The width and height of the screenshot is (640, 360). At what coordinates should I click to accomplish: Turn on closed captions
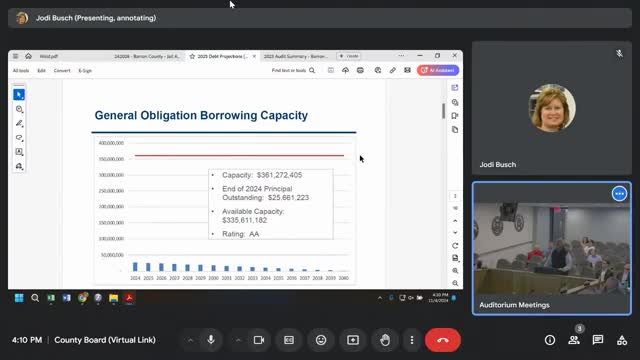pyautogui.click(x=289, y=340)
